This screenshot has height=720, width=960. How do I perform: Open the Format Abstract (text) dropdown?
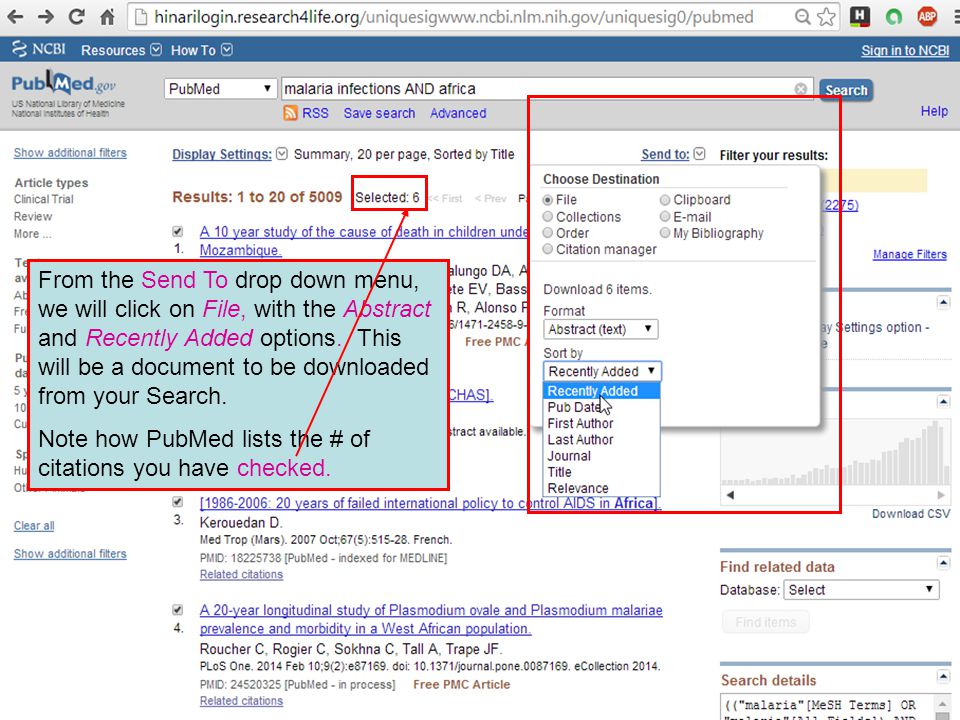601,329
